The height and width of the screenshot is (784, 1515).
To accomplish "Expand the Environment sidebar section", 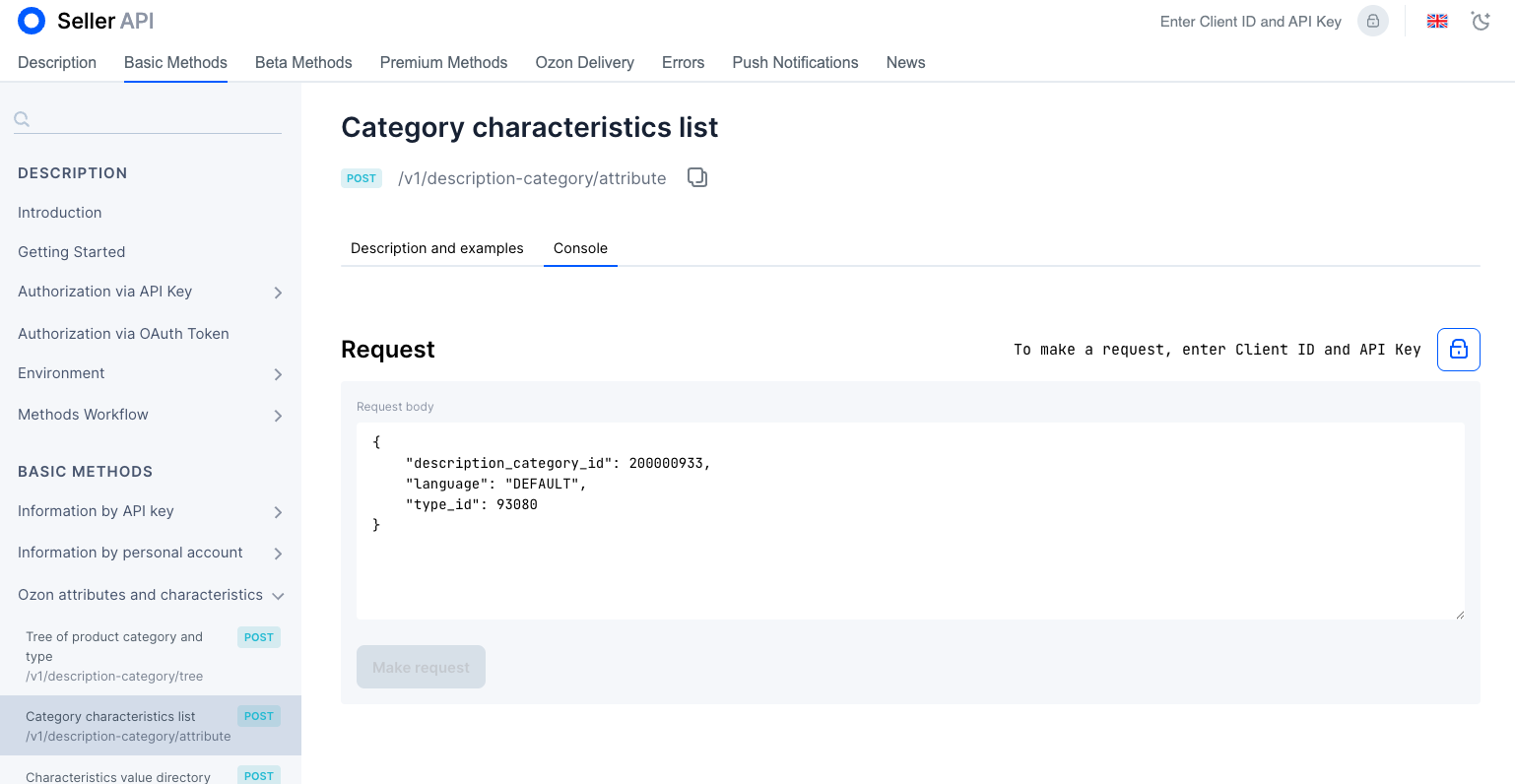I will (278, 374).
